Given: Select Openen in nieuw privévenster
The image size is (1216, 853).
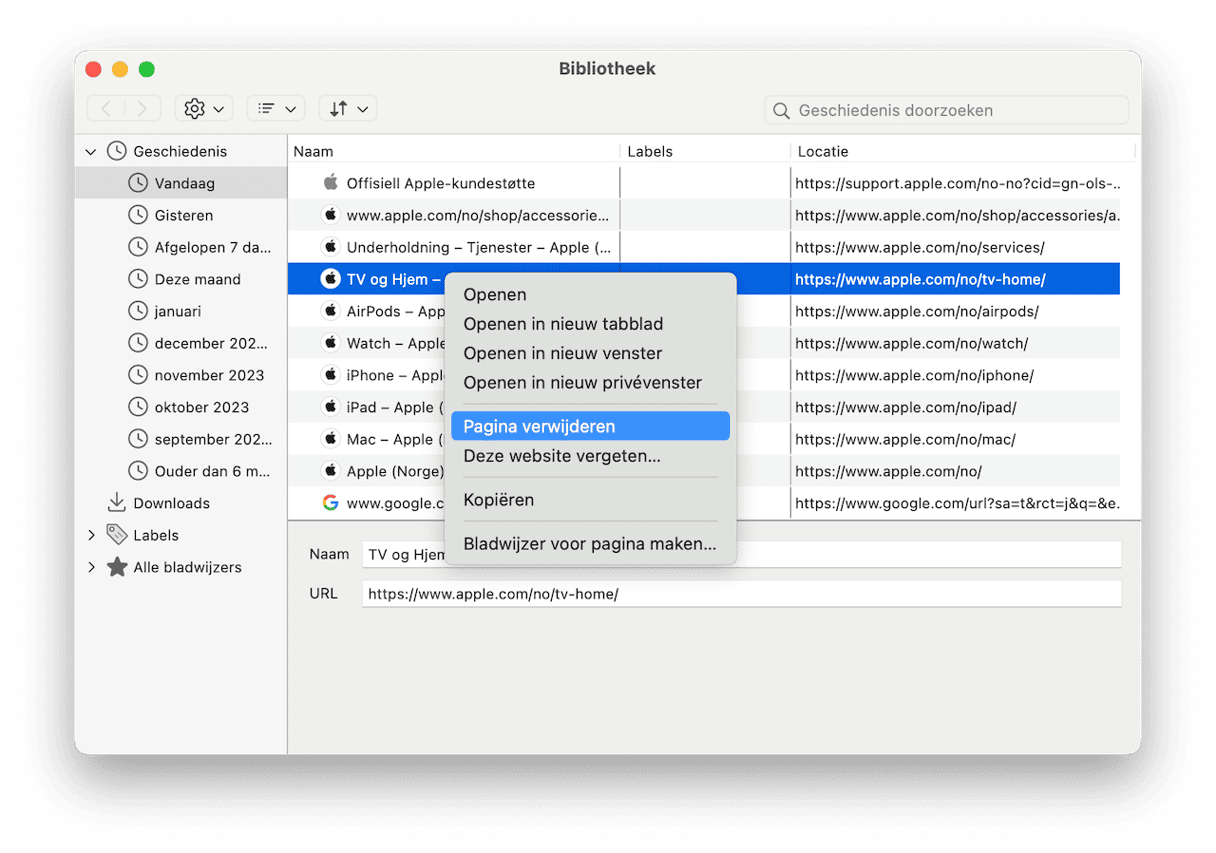Looking at the screenshot, I should (582, 383).
